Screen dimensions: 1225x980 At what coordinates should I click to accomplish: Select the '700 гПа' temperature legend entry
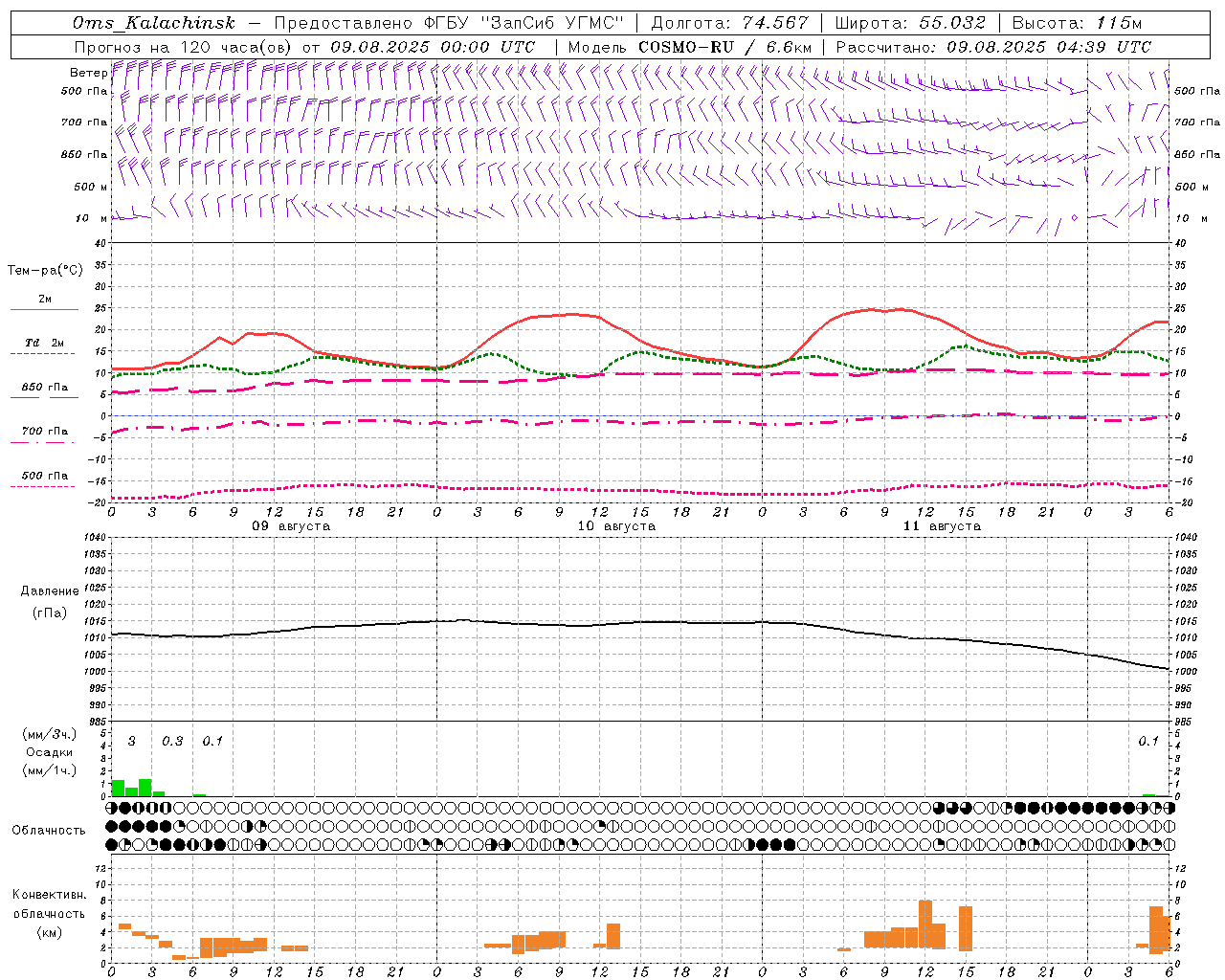point(44,431)
